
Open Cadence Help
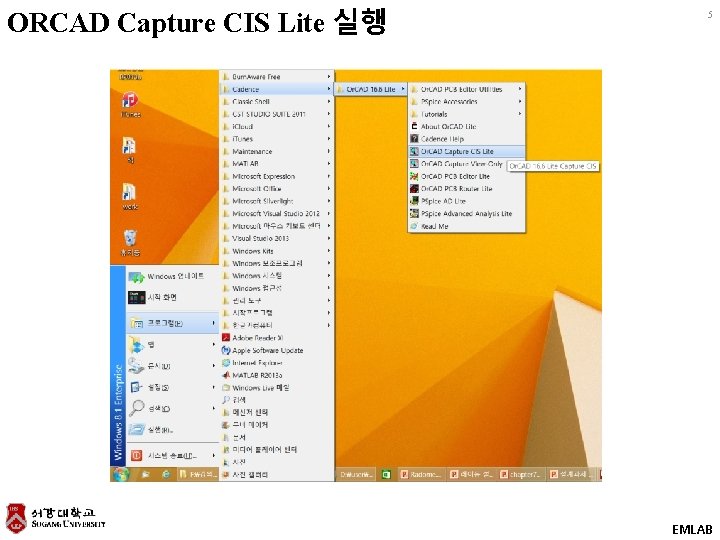coord(467,139)
